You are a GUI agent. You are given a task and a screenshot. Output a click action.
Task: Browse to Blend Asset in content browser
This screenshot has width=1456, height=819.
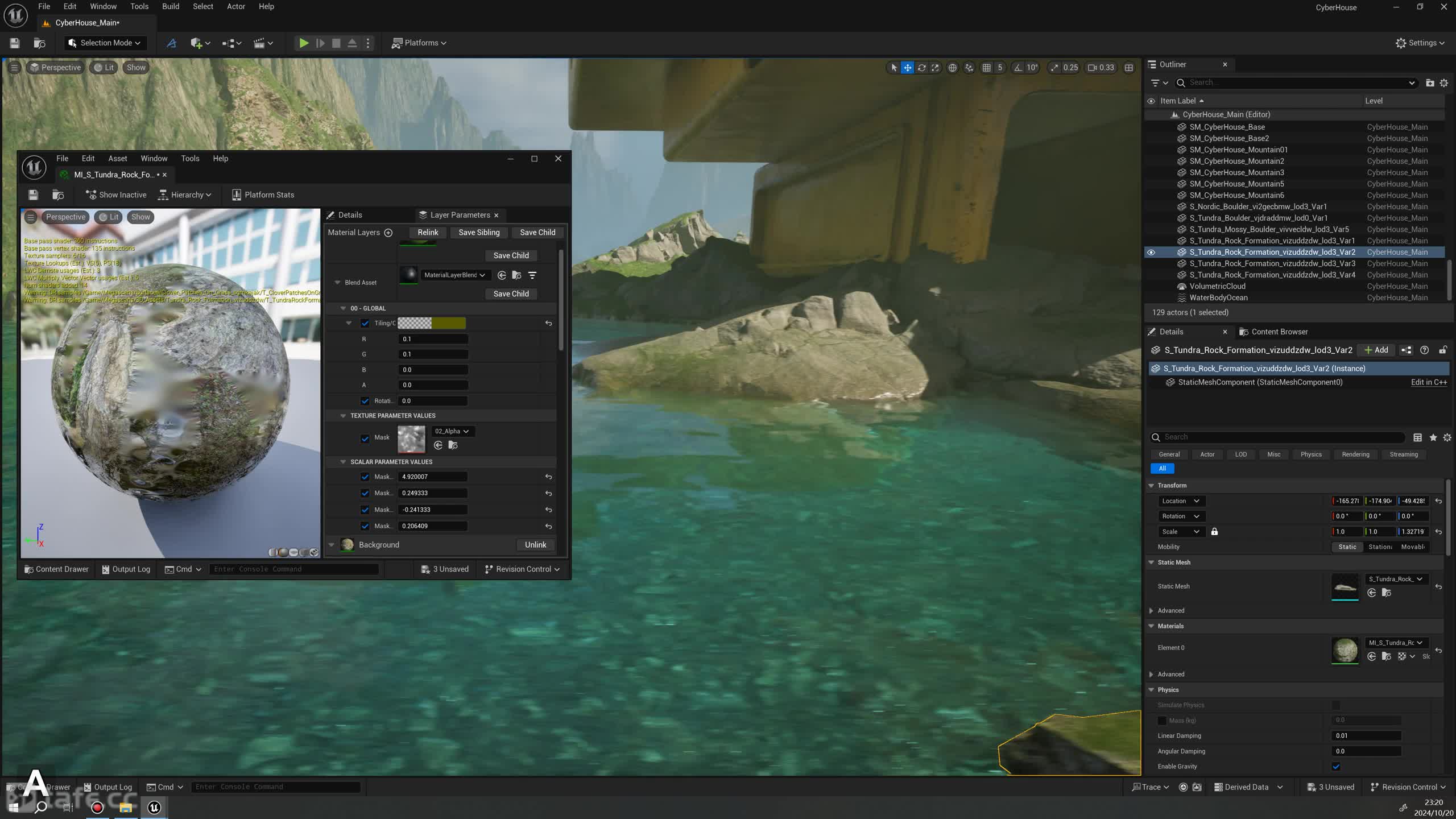[516, 275]
